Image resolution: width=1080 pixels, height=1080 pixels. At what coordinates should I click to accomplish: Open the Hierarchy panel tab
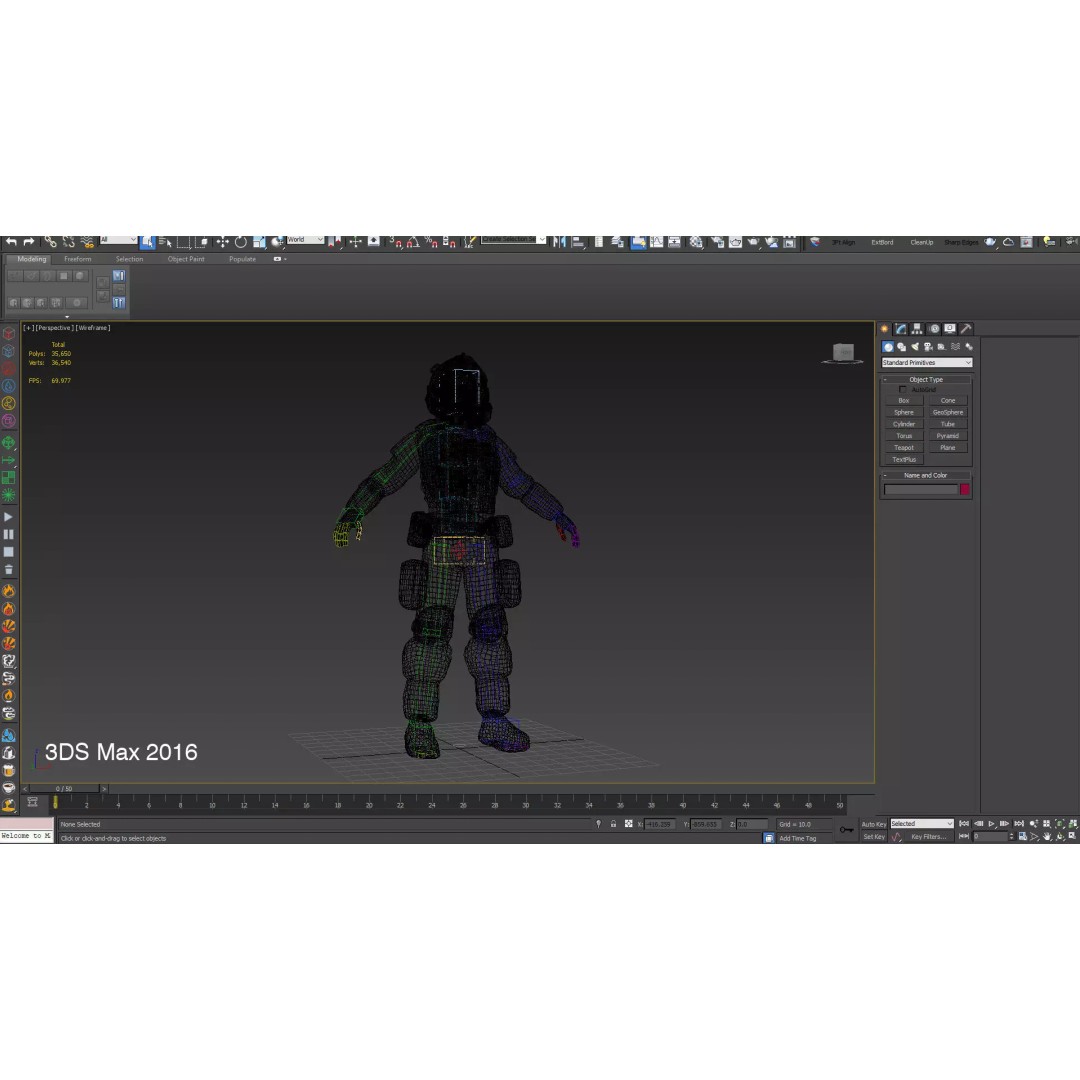click(x=917, y=329)
